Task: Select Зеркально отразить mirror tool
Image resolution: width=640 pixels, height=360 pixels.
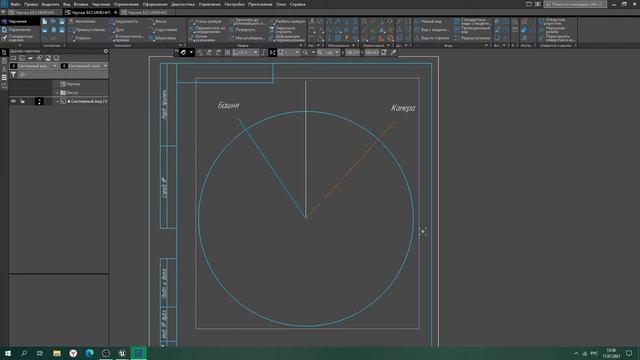Action: 282,30
